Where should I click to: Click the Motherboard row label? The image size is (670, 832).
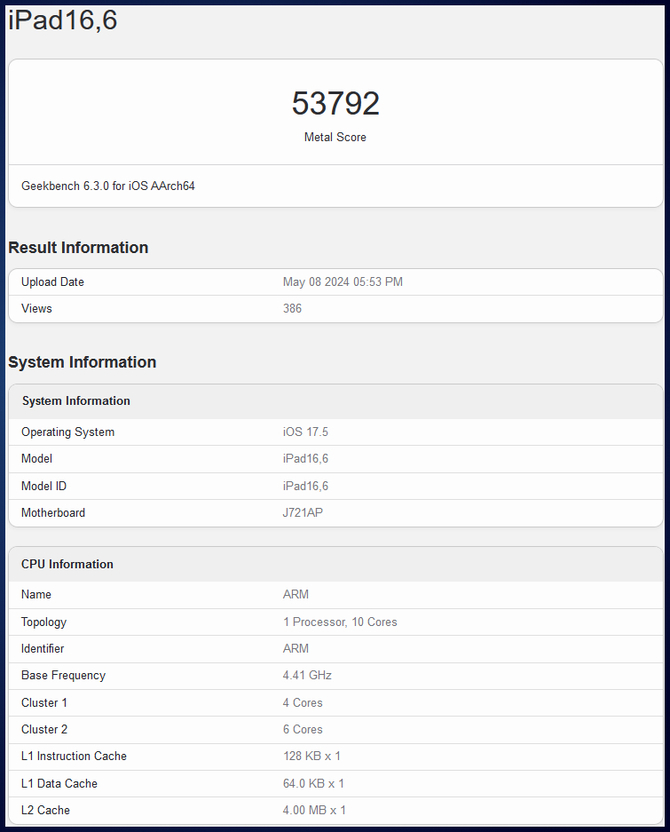click(53, 513)
